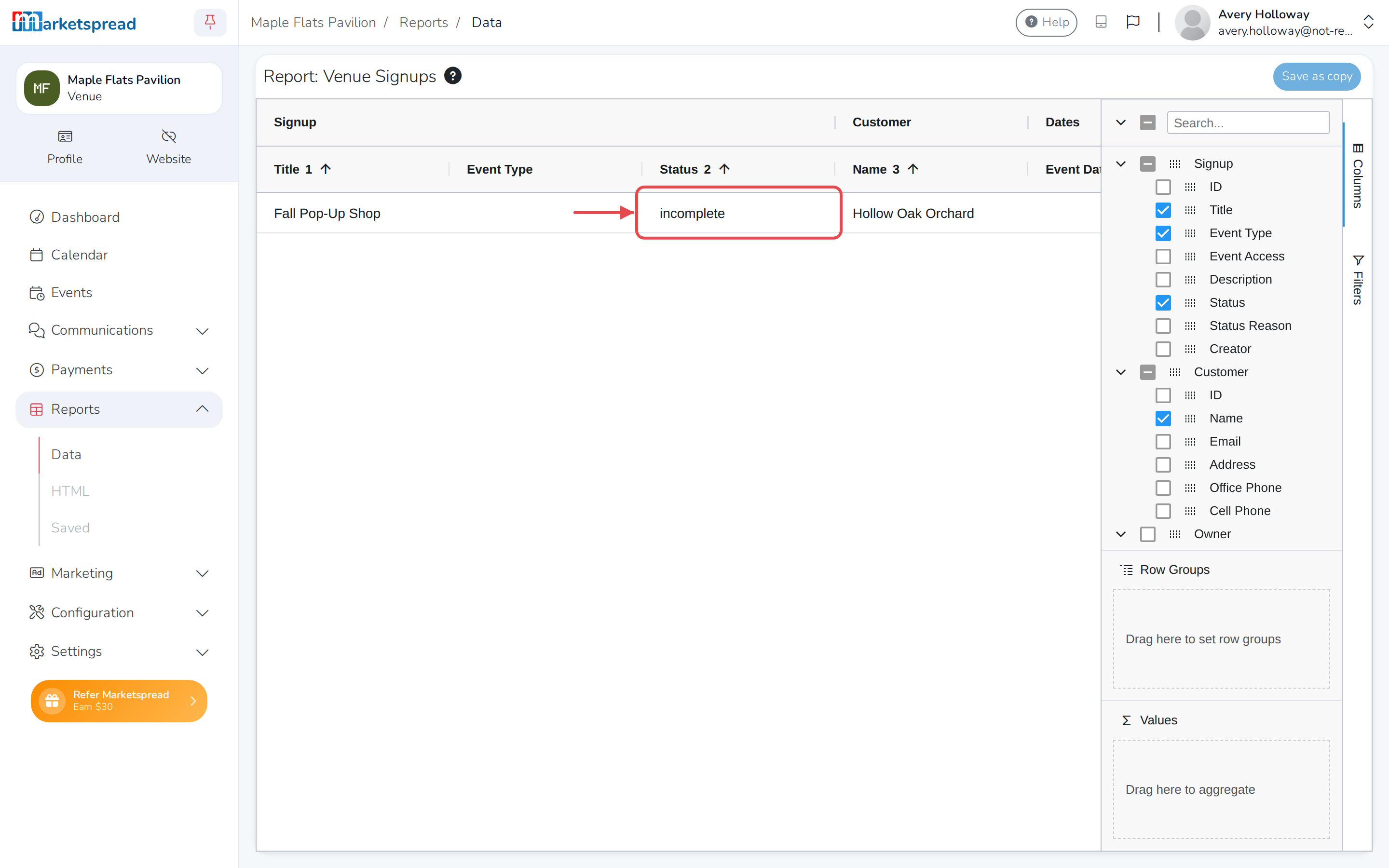This screenshot has height=868, width=1389.
Task: Open the report help question-mark icon
Action: coord(453,76)
